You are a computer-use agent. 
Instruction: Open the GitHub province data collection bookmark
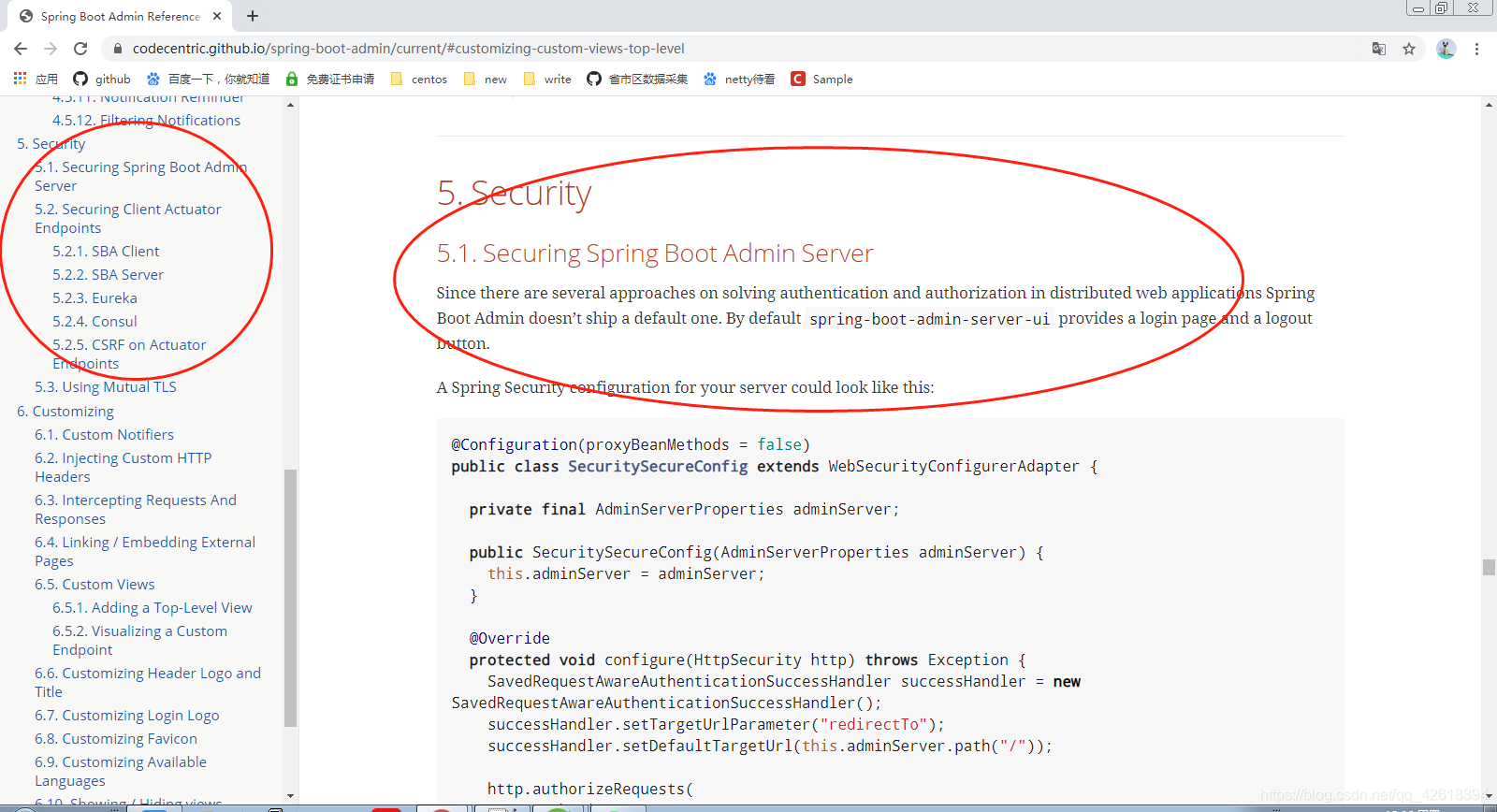(637, 79)
